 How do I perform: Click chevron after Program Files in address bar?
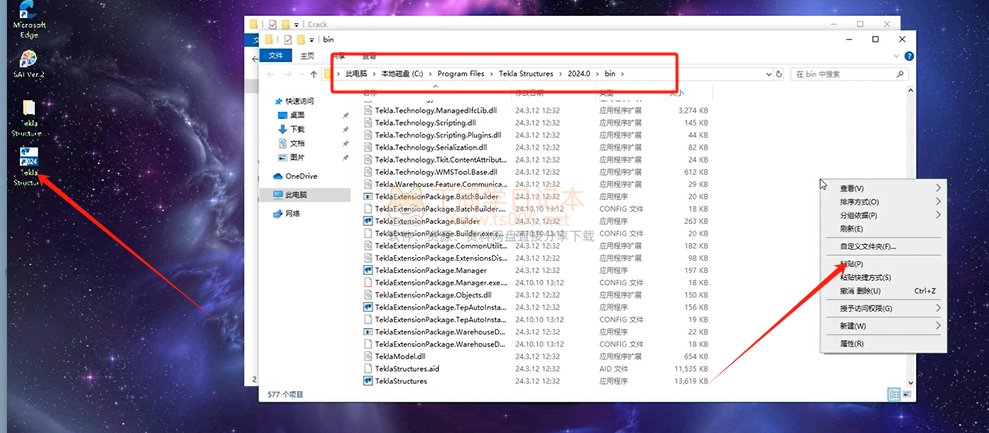click(491, 74)
